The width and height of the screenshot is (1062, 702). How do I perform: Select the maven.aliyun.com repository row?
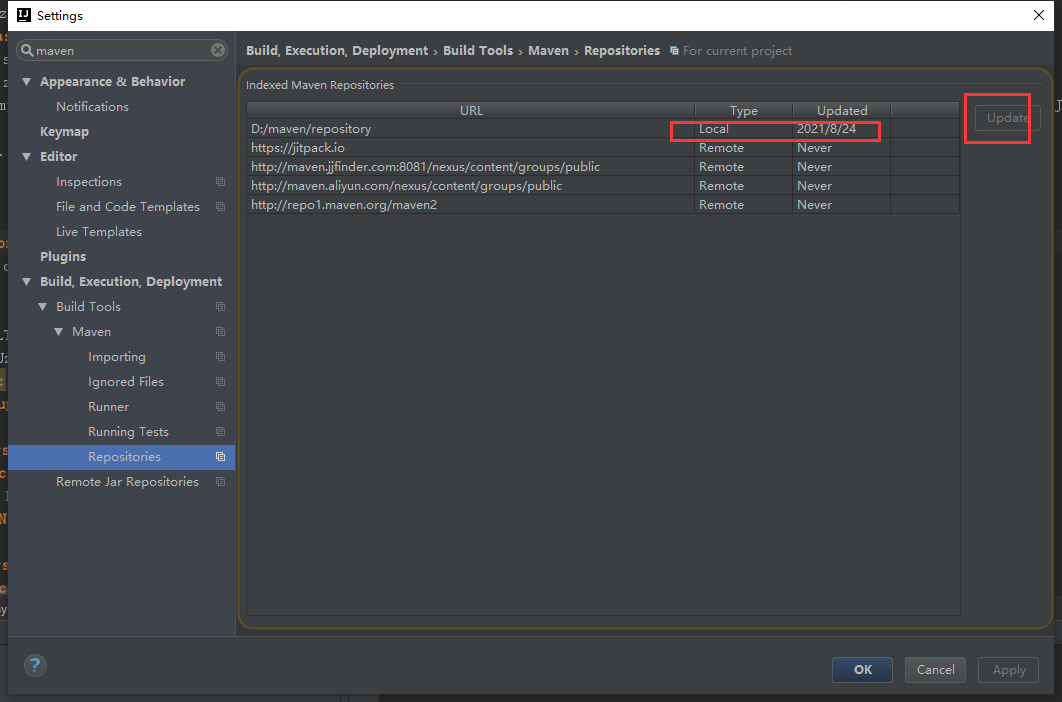(x=603, y=186)
